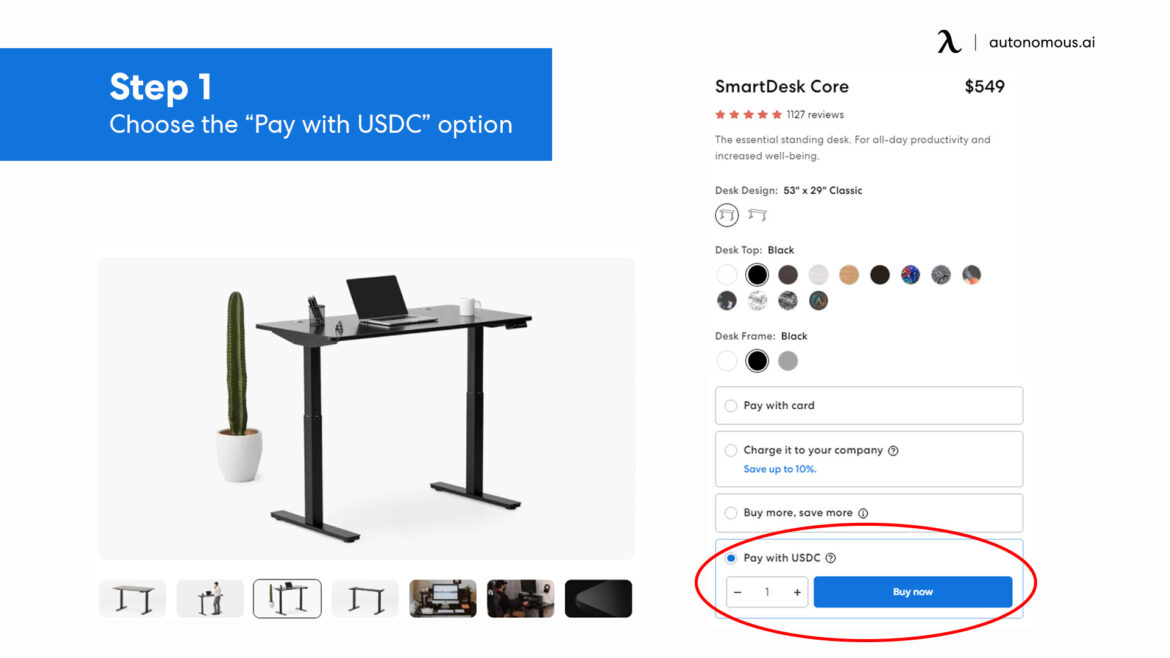1170x658 pixels.
Task: View the first desk front thumbnail
Action: 133,599
